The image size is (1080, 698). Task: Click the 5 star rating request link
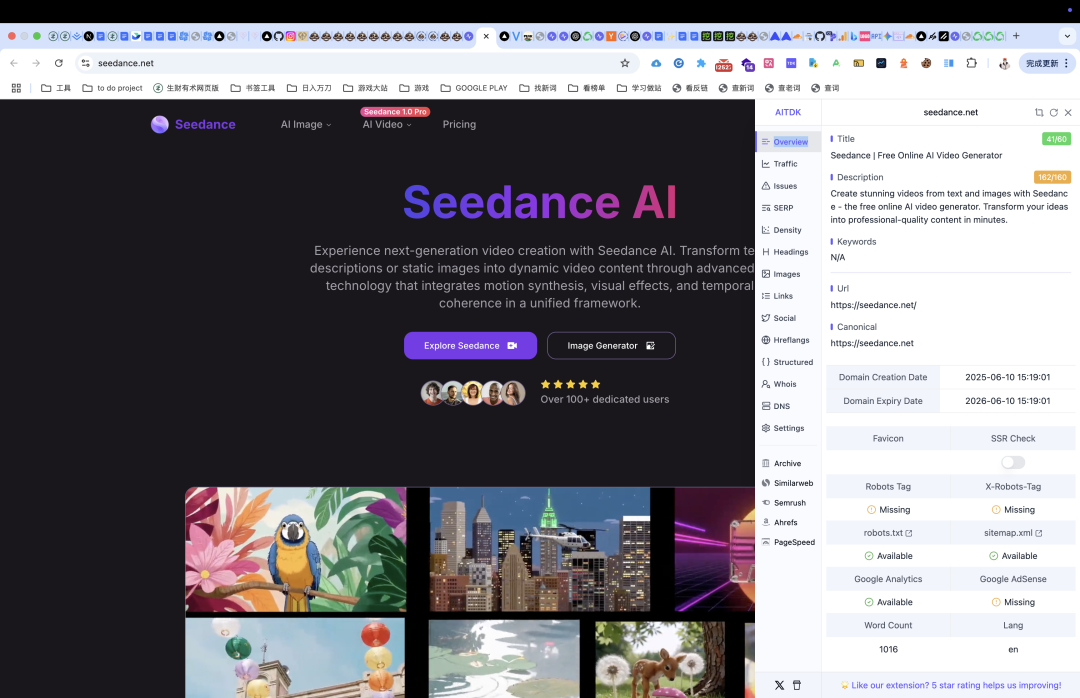tap(951, 686)
